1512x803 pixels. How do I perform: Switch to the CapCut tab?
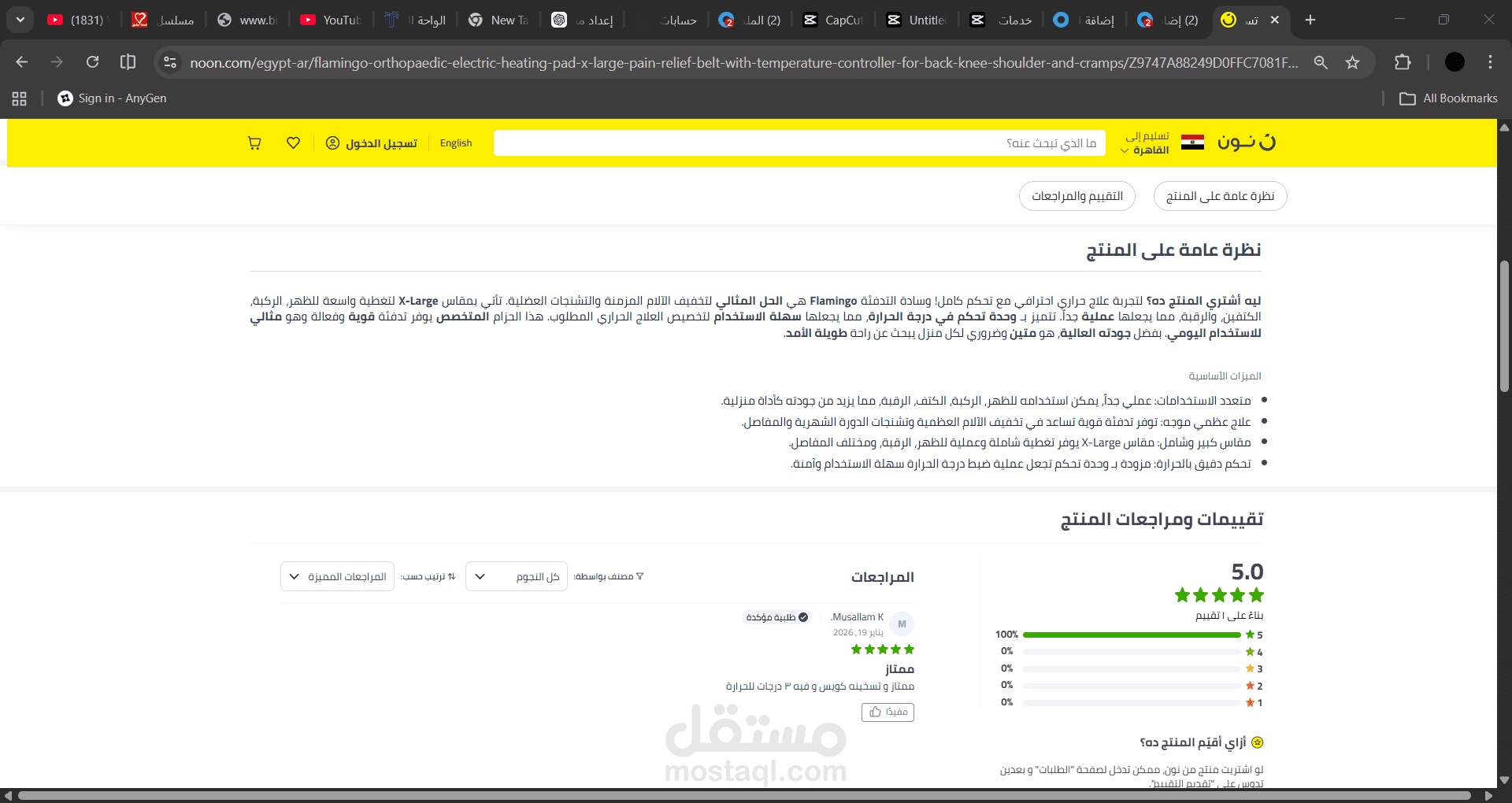point(833,20)
